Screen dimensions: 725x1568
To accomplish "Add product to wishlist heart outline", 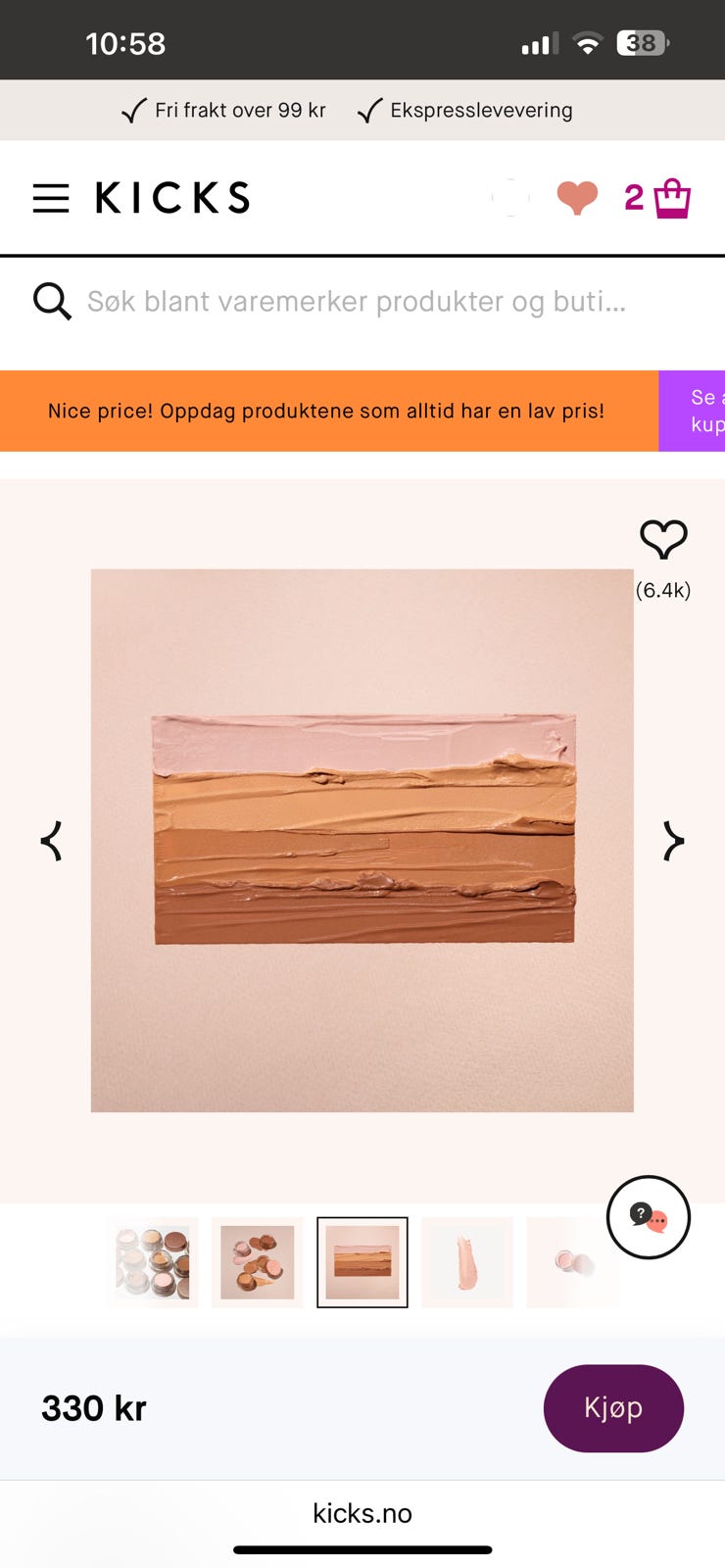I will tap(663, 539).
